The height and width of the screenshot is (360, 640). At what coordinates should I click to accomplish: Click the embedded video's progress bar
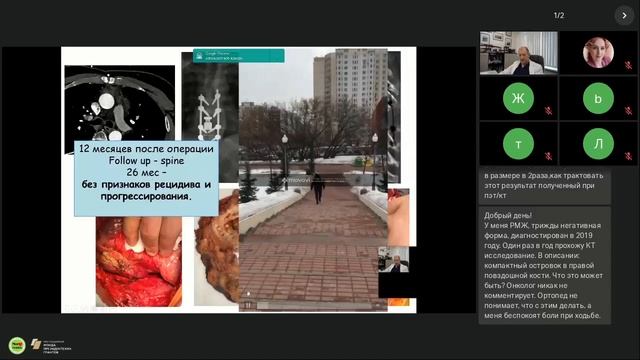click(314, 305)
